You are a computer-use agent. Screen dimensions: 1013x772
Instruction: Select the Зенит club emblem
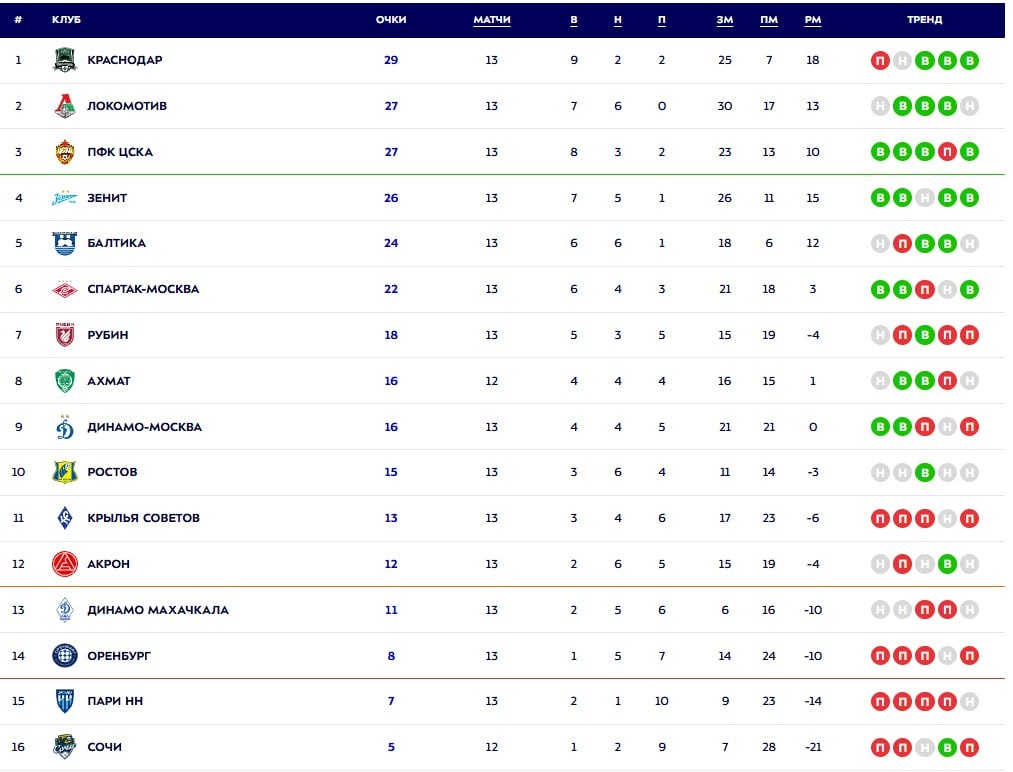click(x=64, y=198)
